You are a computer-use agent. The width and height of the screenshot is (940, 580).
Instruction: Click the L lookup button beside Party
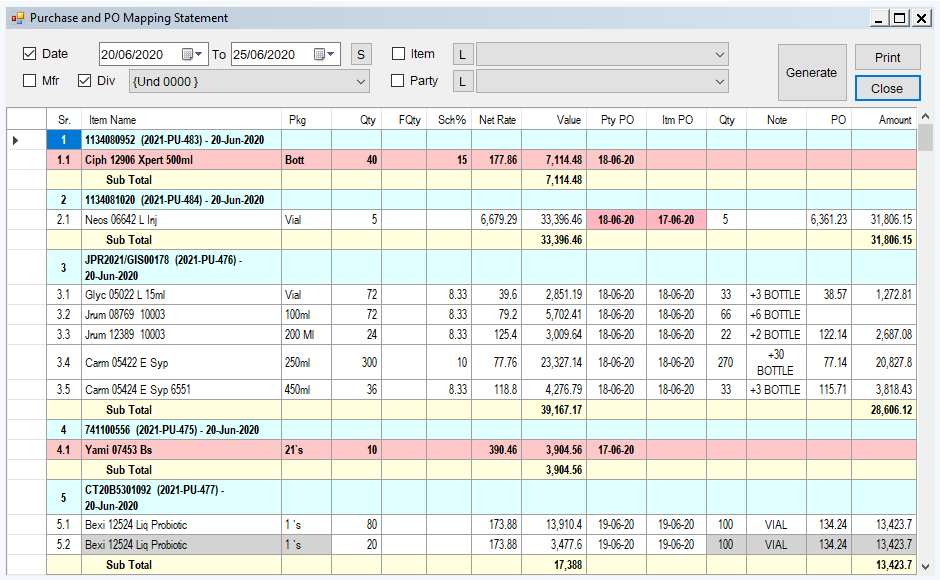[463, 81]
